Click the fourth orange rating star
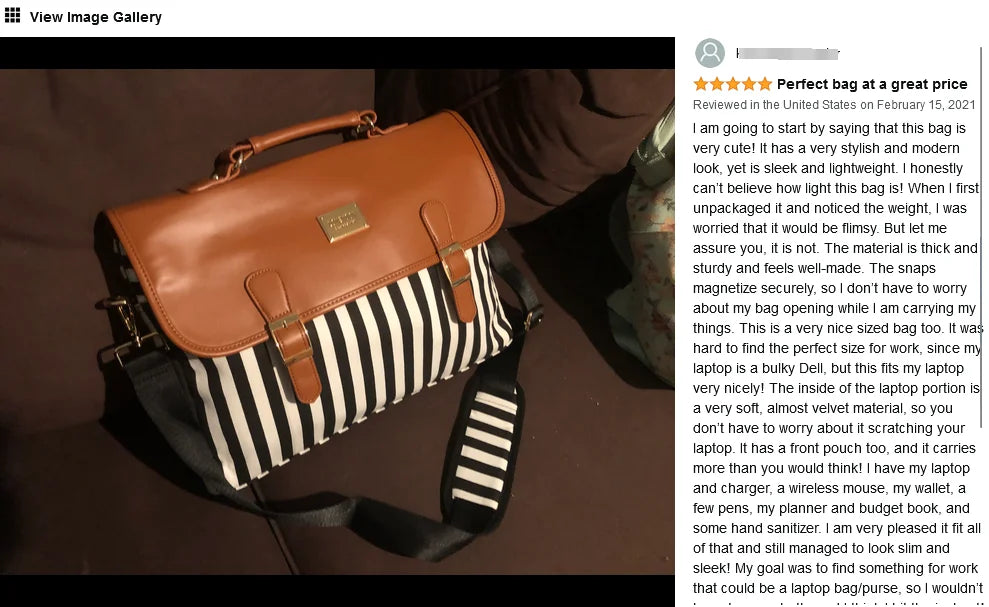 tap(749, 84)
